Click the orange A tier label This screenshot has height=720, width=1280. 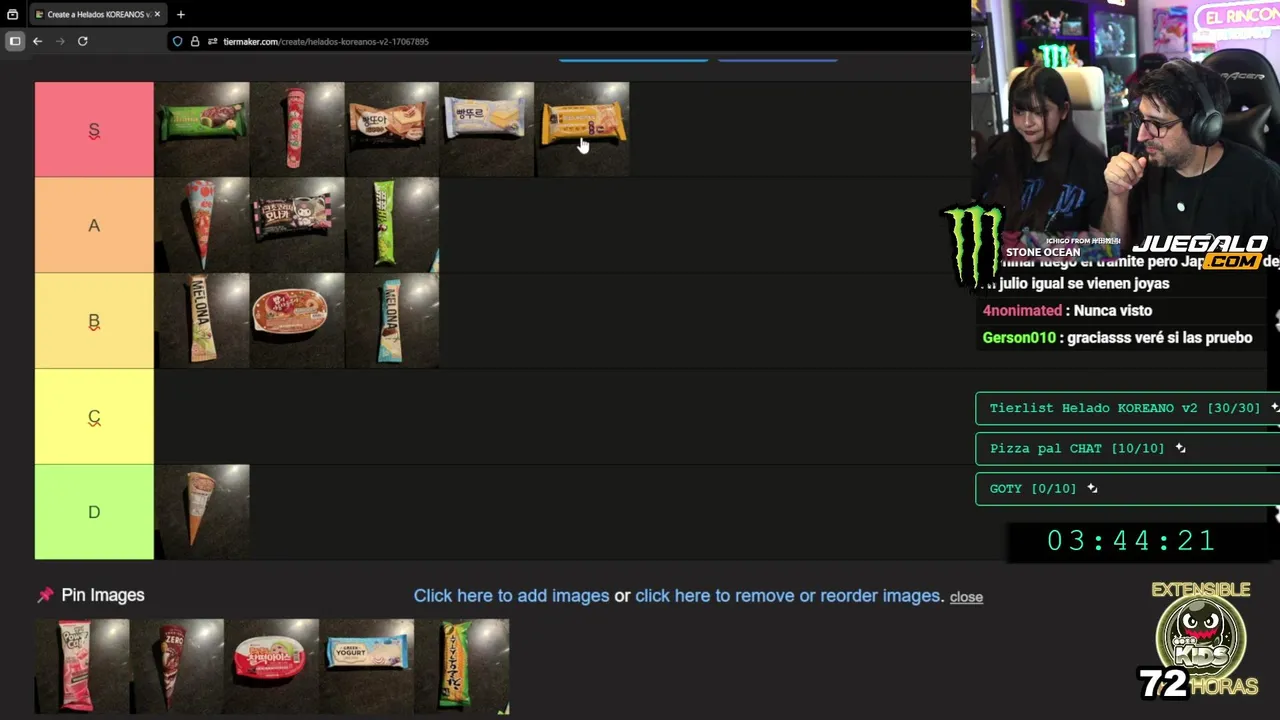pos(94,225)
